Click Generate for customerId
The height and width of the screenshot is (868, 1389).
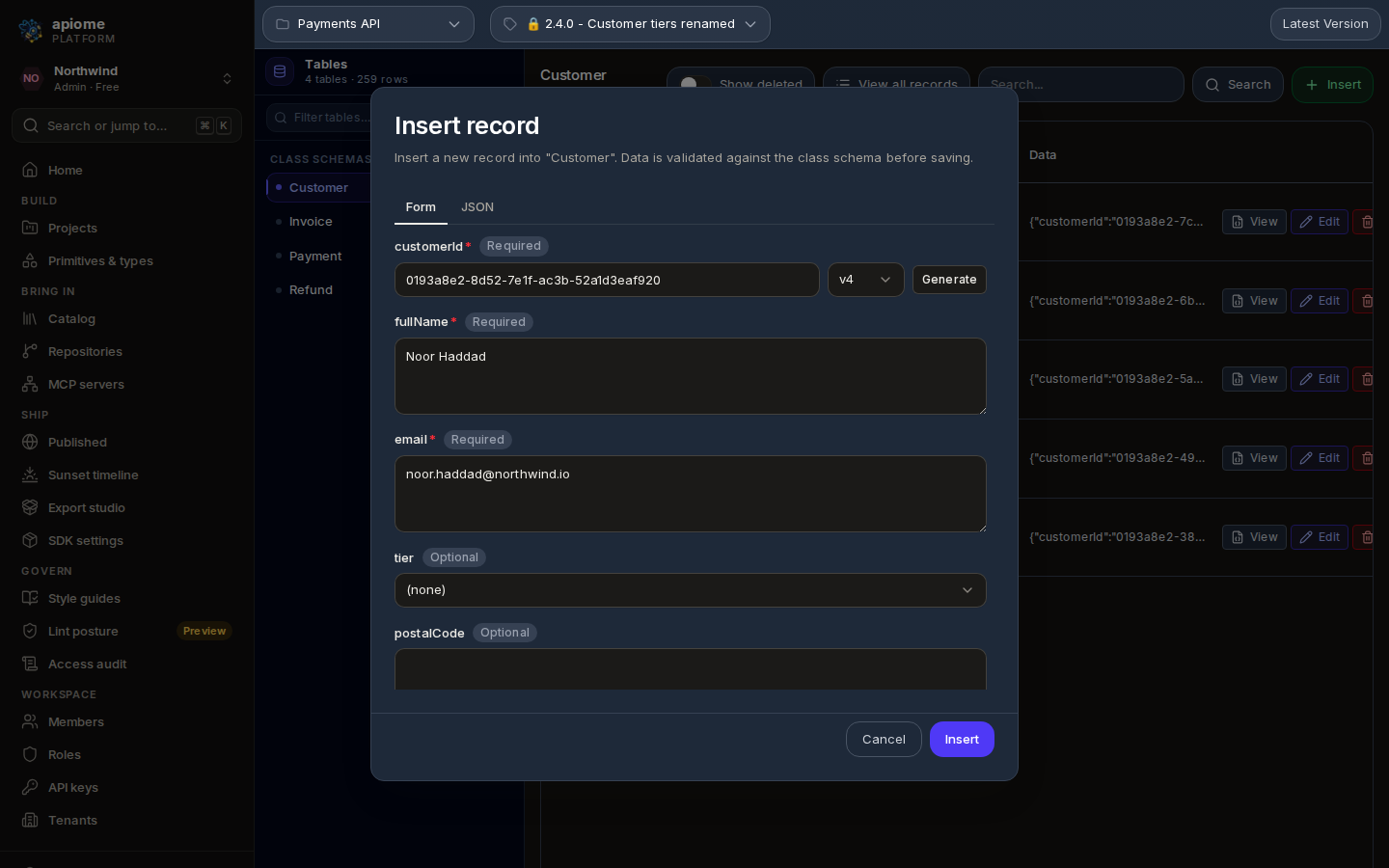[949, 280]
